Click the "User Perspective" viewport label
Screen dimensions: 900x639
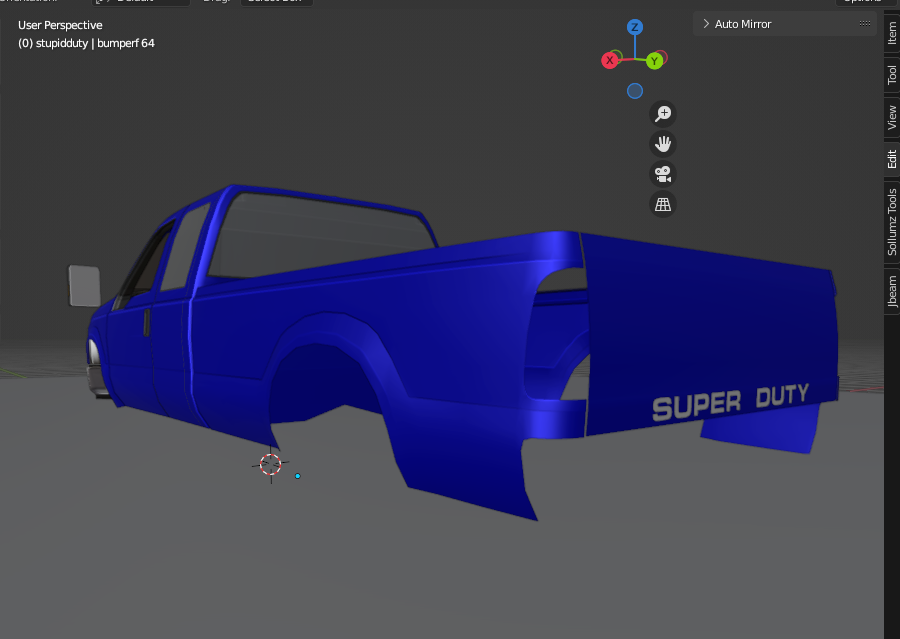click(60, 25)
